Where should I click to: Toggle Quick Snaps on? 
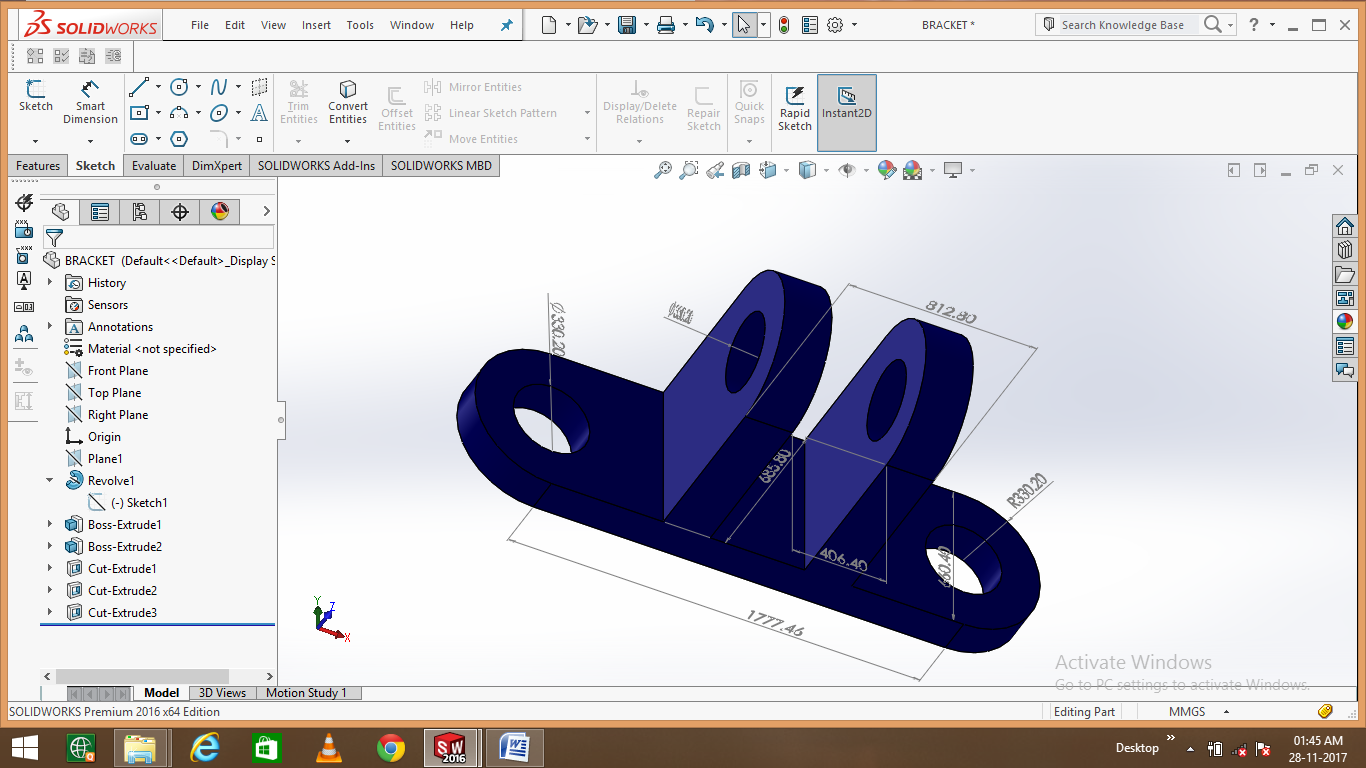tap(748, 100)
